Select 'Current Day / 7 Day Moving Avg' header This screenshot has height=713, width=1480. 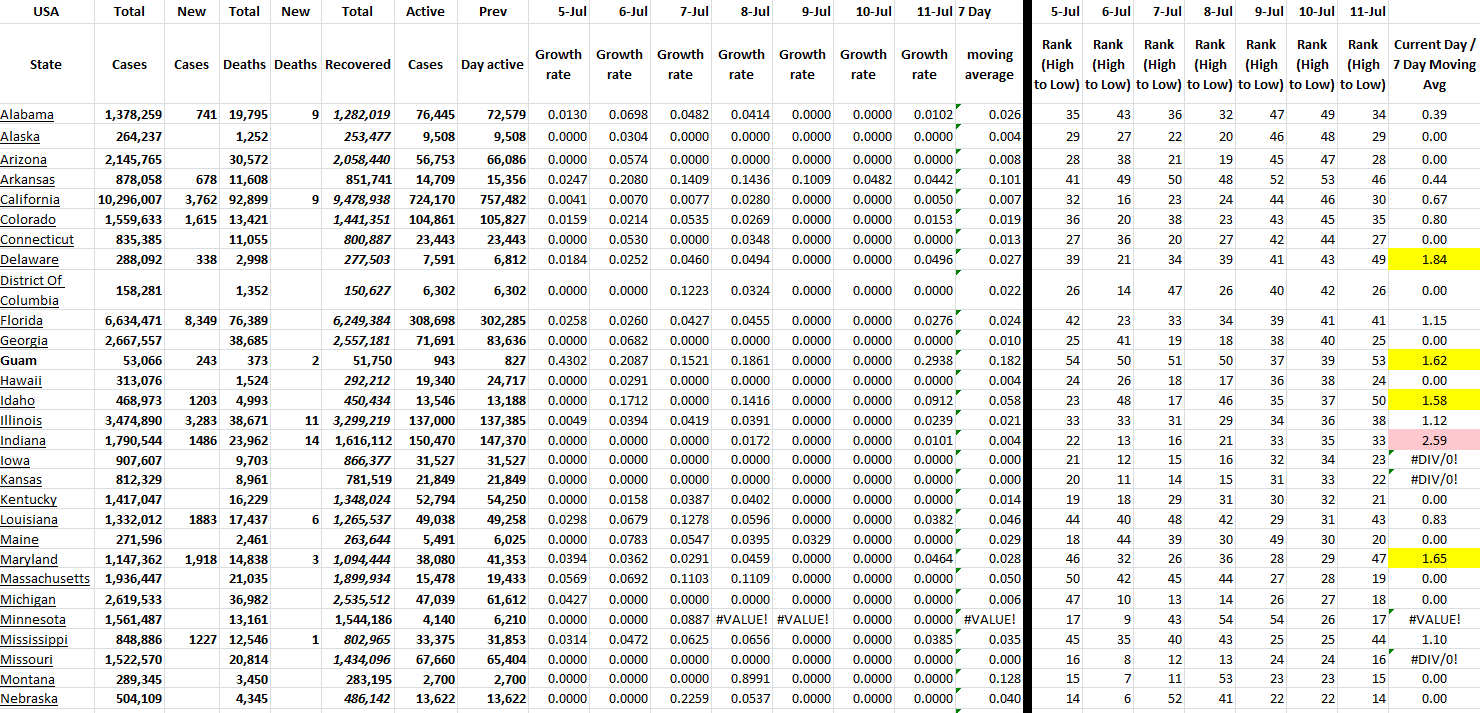[x=1433, y=65]
